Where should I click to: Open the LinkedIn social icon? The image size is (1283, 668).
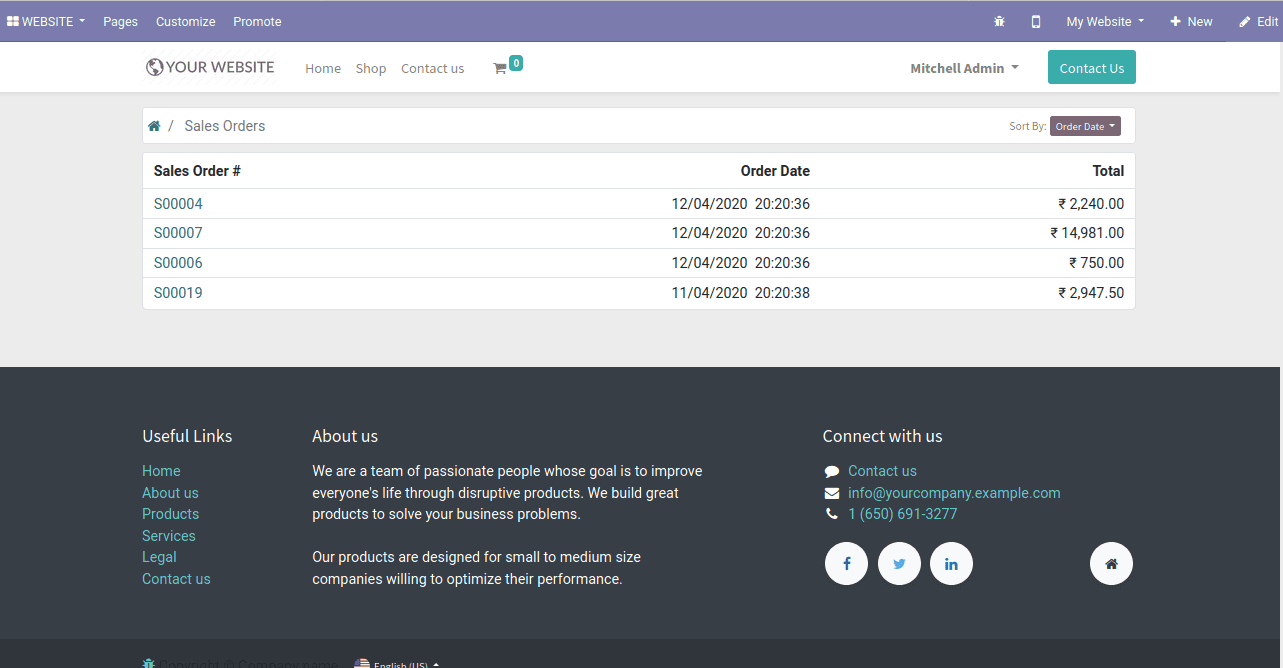[951, 563]
